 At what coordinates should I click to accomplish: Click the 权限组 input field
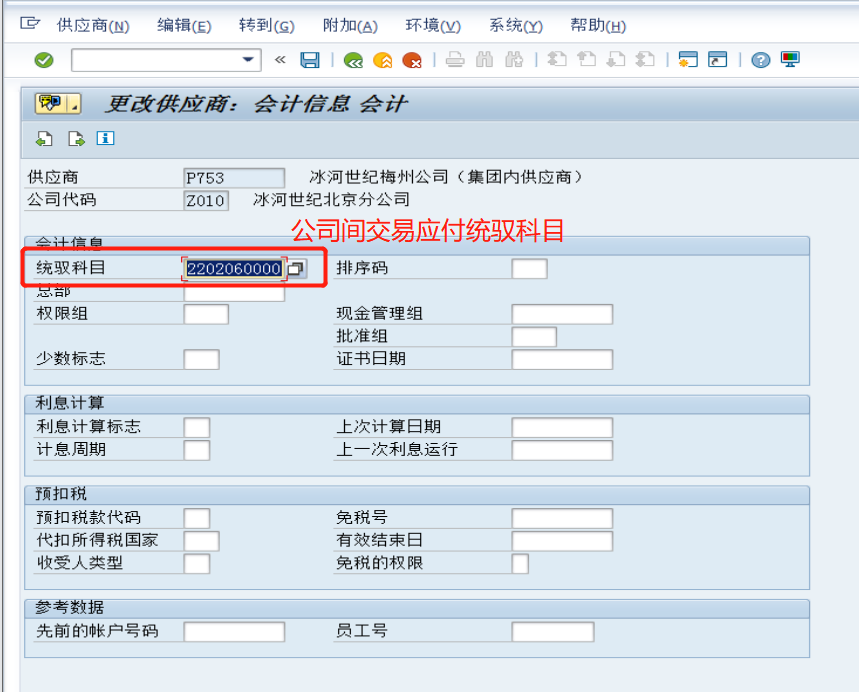tap(206, 314)
